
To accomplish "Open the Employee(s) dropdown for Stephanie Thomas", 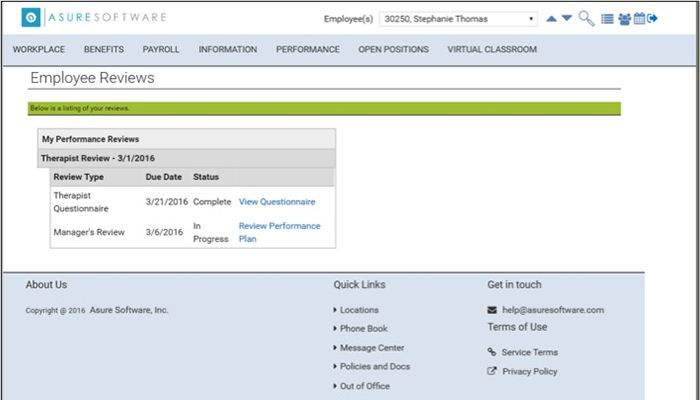I will pyautogui.click(x=458, y=19).
